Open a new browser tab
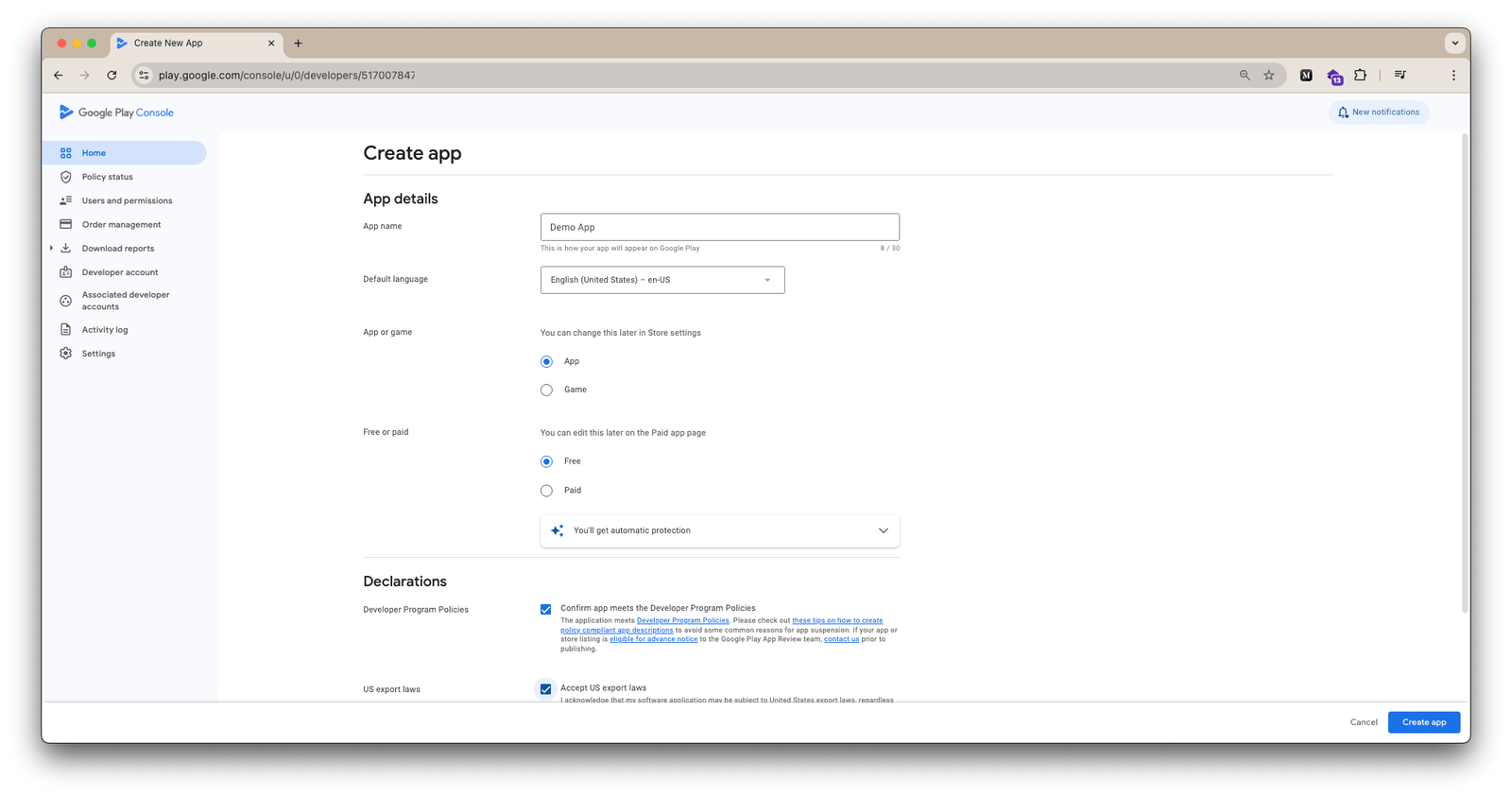1512x798 pixels. pos(299,43)
